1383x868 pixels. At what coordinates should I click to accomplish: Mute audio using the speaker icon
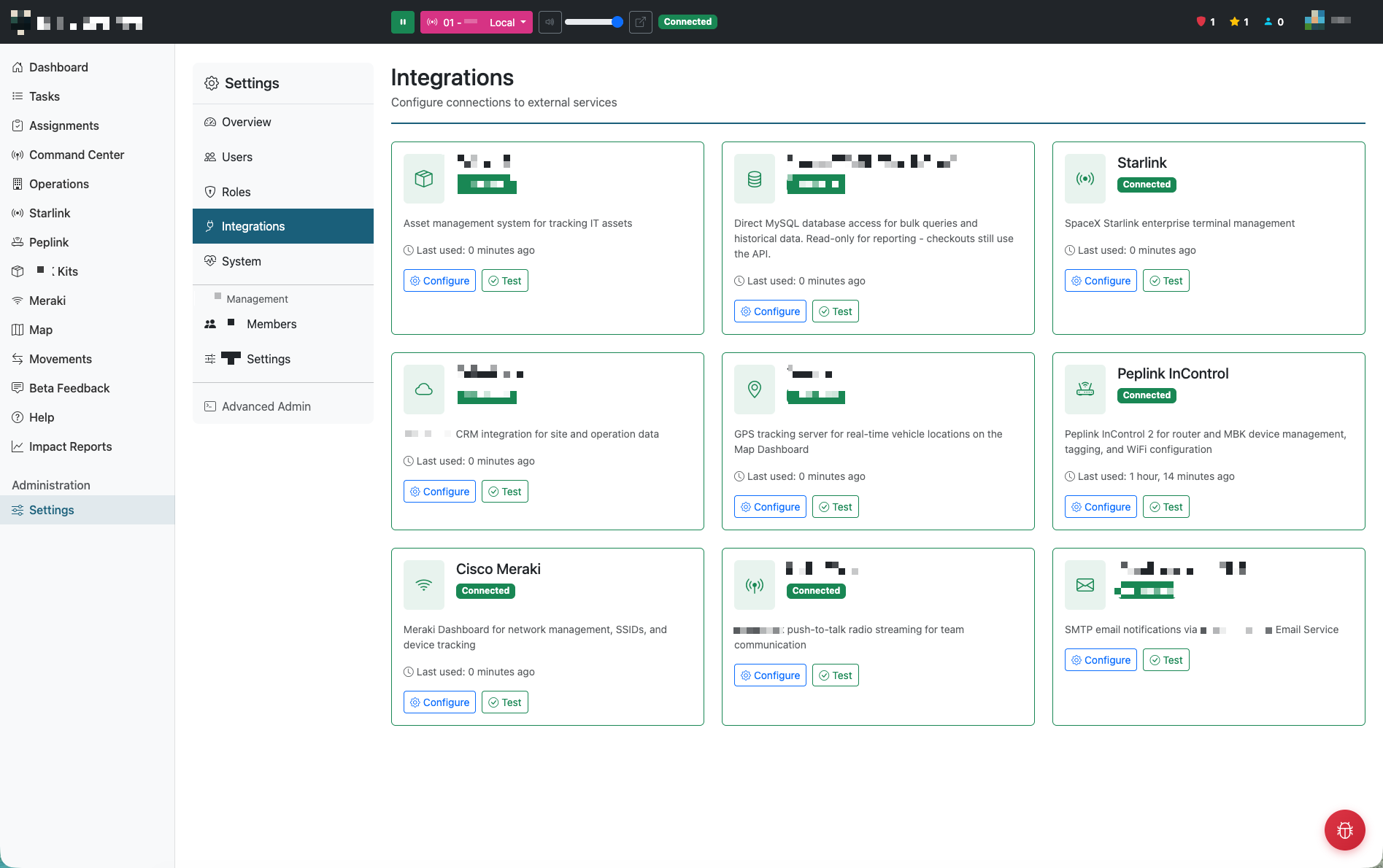550,22
